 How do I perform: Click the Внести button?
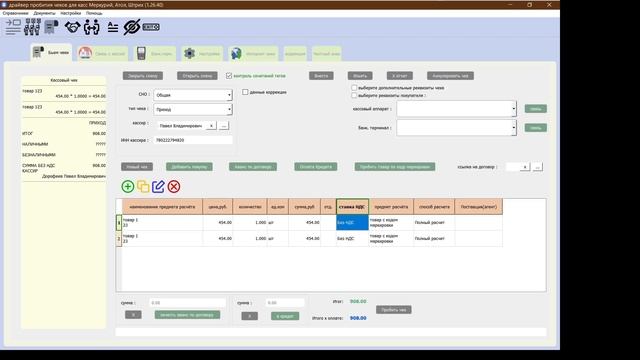pyautogui.click(x=321, y=76)
